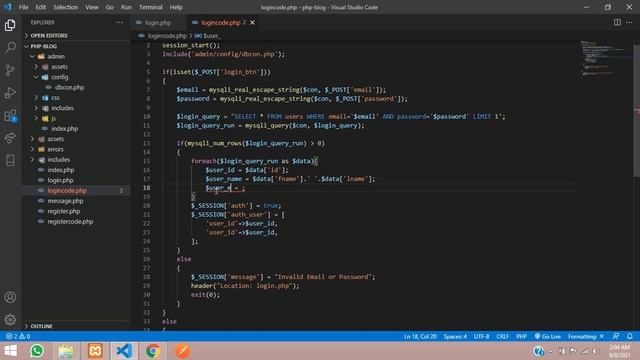Click CRLF line ending selector
This screenshot has height=360, width=640.
coord(502,336)
